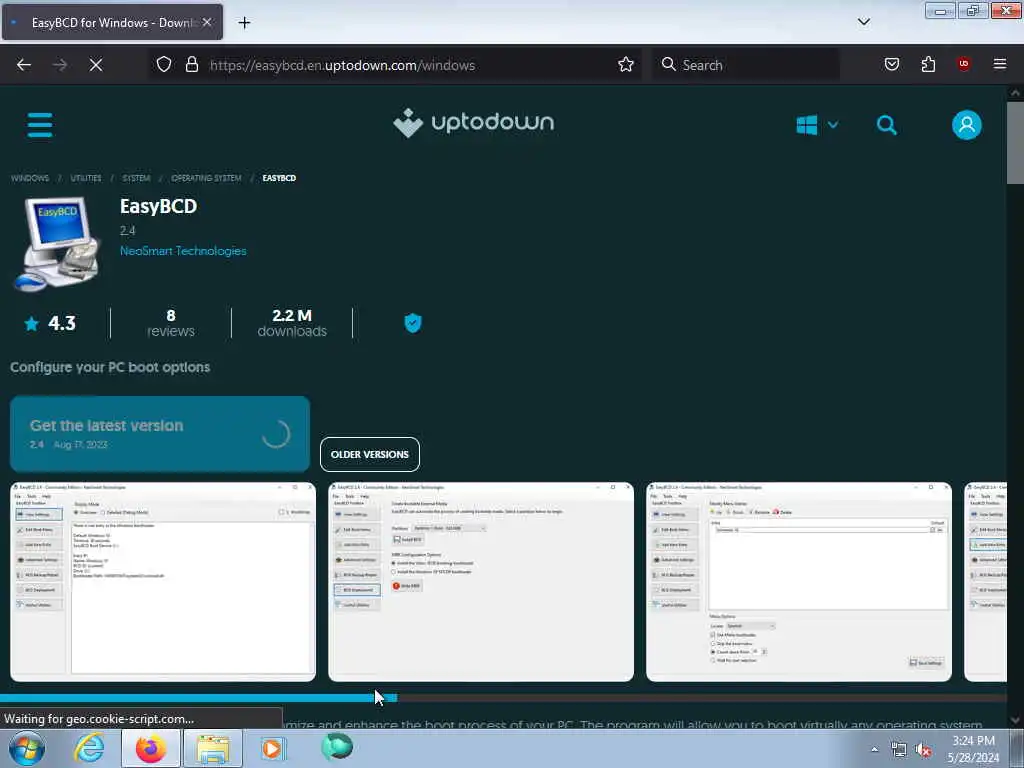This screenshot has width=1024, height=768.
Task: Open first EasyBCD screenshot thumbnail
Action: tap(163, 582)
